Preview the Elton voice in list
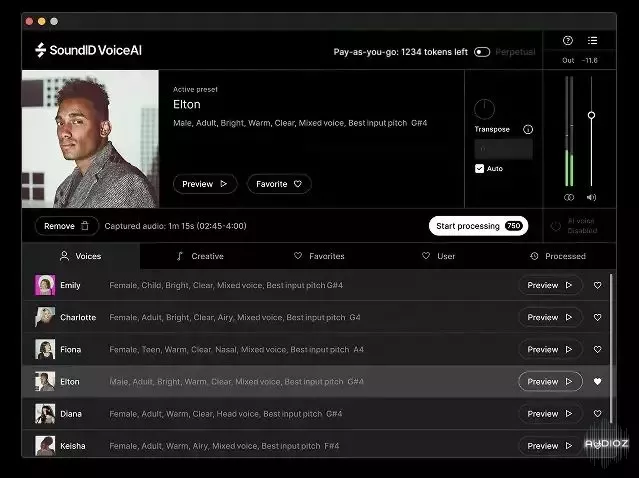Screen dimensions: 639x478 coord(550,381)
